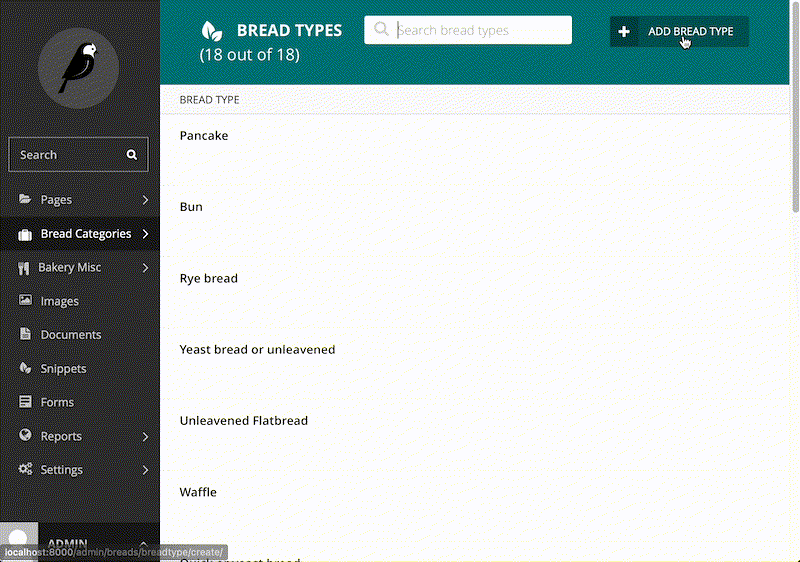The image size is (800, 562).
Task: Click the Bread Categories suitcase icon
Action: pos(25,234)
